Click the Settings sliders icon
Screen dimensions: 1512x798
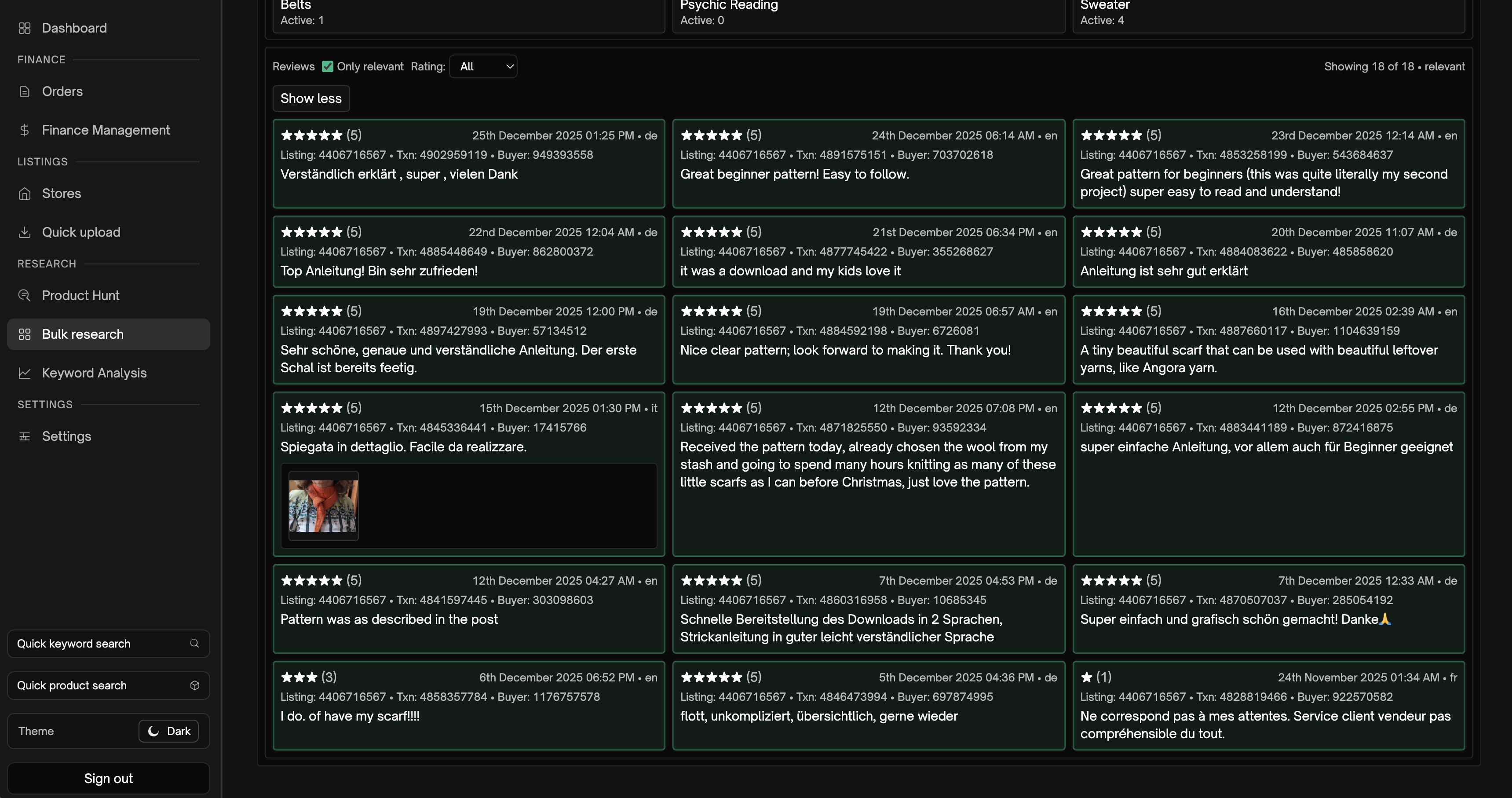tap(24, 436)
